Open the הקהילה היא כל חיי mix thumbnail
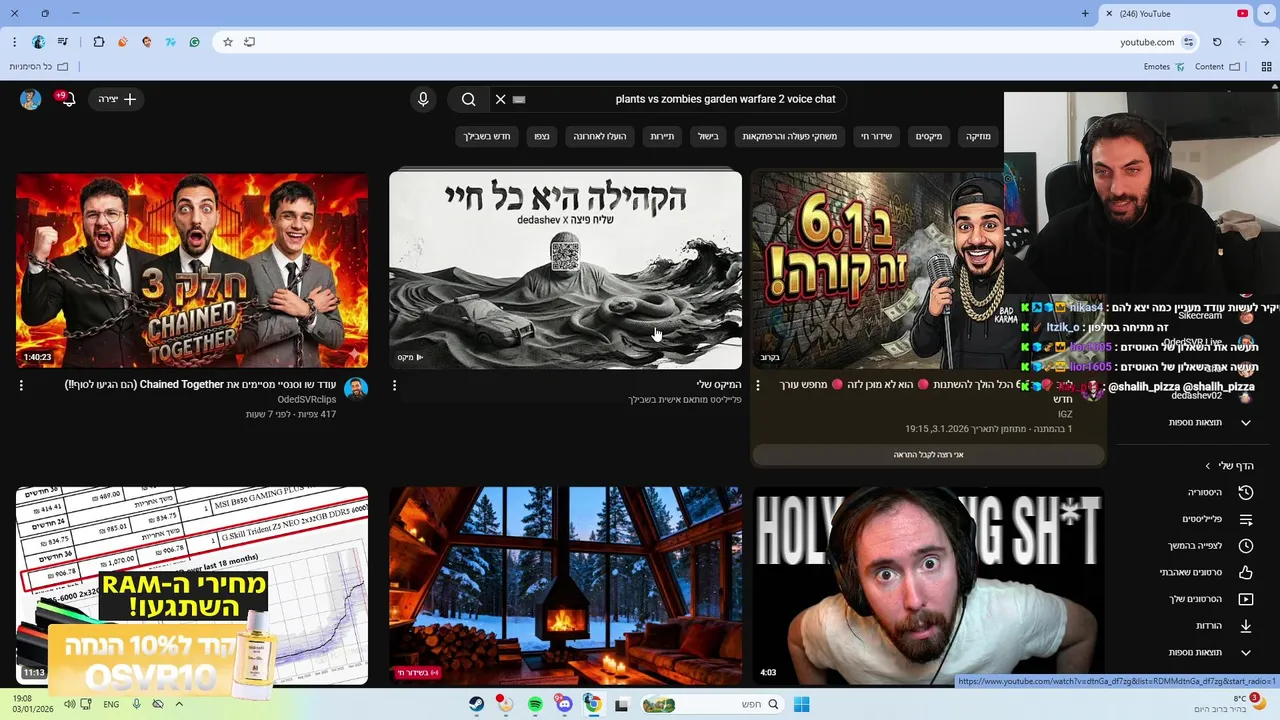Image resolution: width=1280 pixels, height=720 pixels. coord(565,270)
